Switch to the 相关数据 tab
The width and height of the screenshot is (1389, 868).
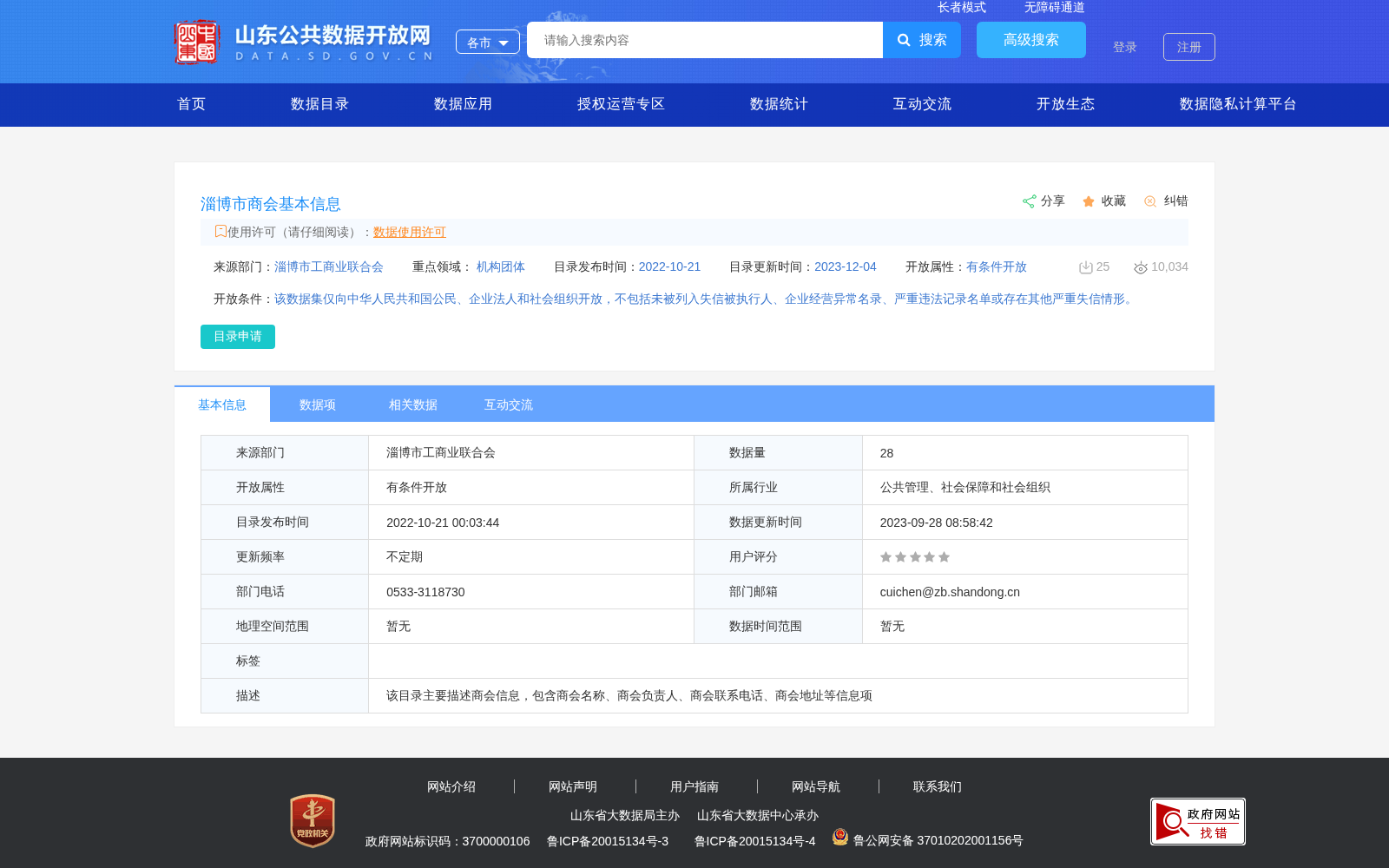(x=413, y=404)
